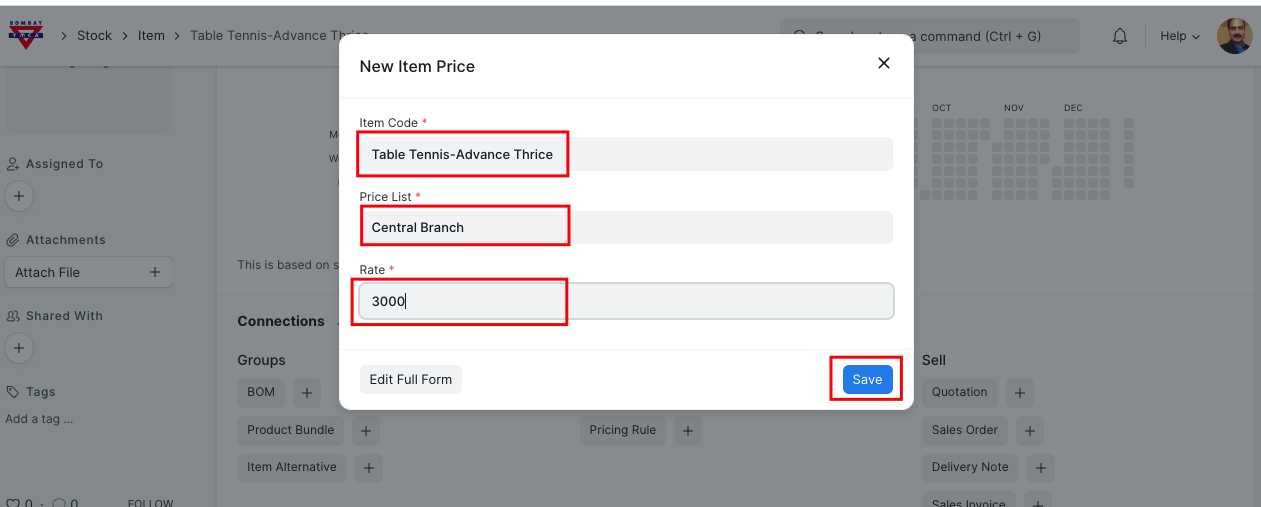The height and width of the screenshot is (507, 1261).
Task: Add new Sales Order with plus icon
Action: [x=1030, y=431]
